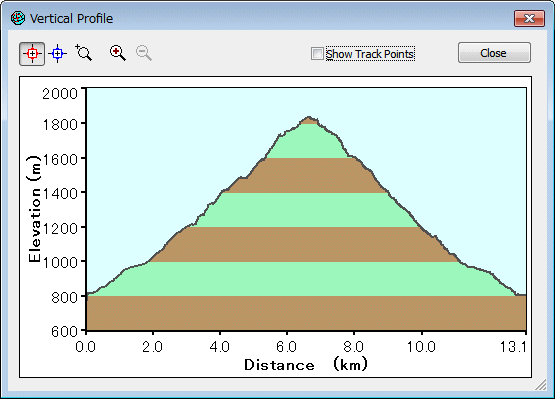The height and width of the screenshot is (399, 555).
Task: Click the 600 elevation axis label
Action: coord(64,332)
